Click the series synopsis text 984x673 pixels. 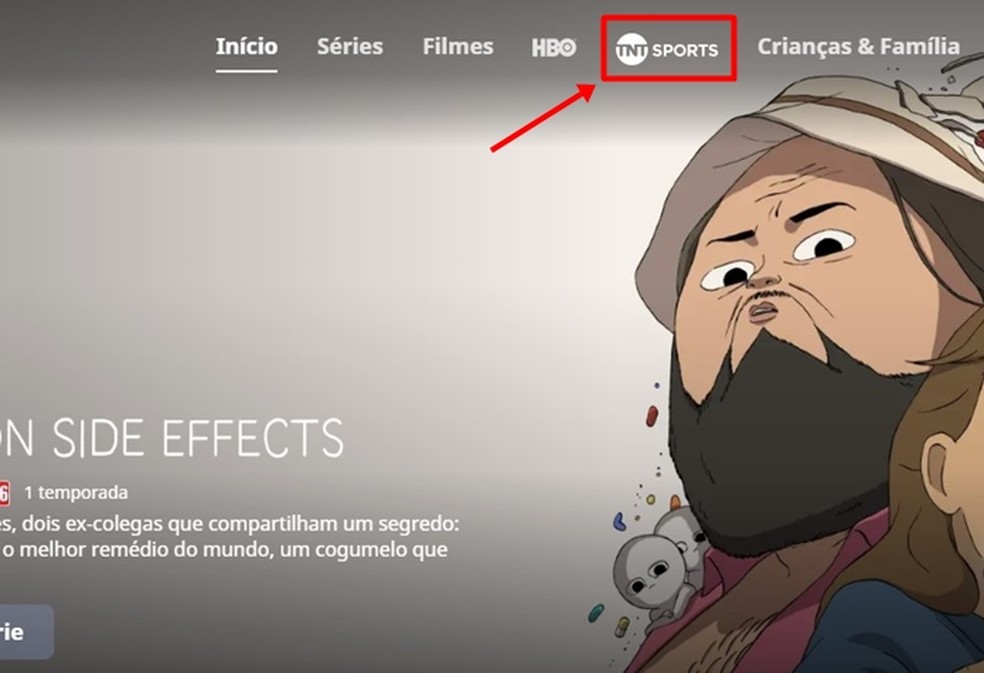pos(230,536)
